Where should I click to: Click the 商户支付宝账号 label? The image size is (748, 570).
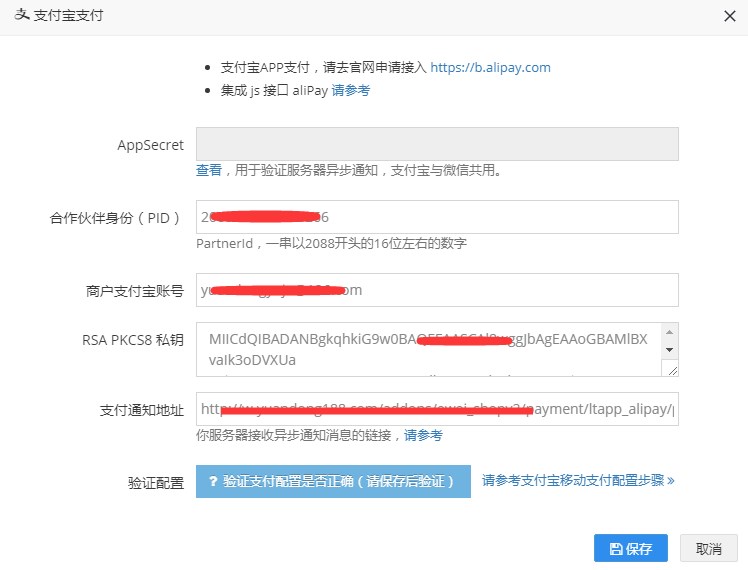pos(135,291)
